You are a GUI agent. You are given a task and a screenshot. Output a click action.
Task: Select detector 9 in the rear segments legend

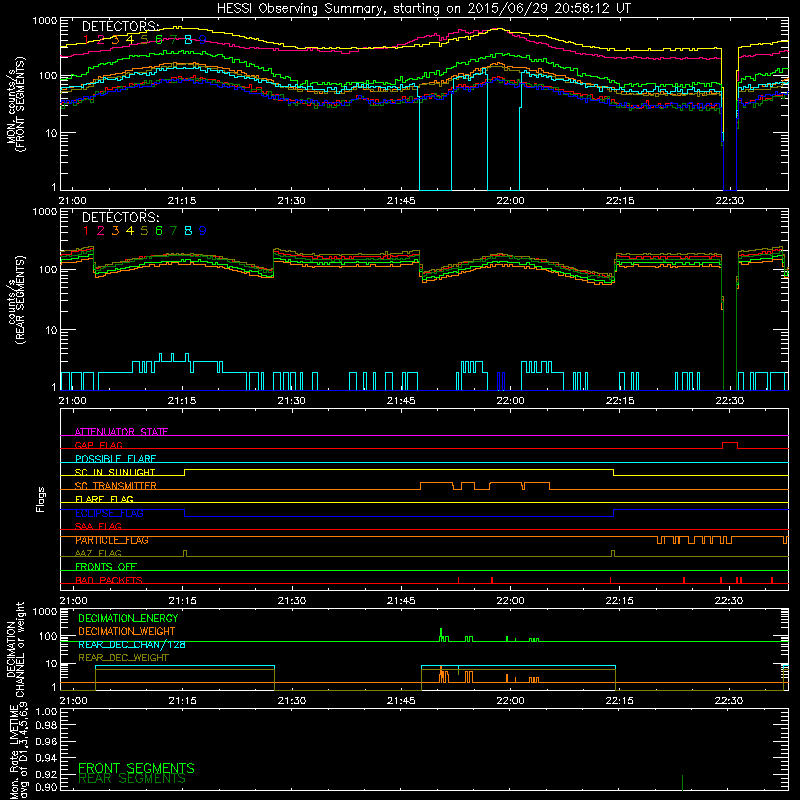[x=203, y=231]
